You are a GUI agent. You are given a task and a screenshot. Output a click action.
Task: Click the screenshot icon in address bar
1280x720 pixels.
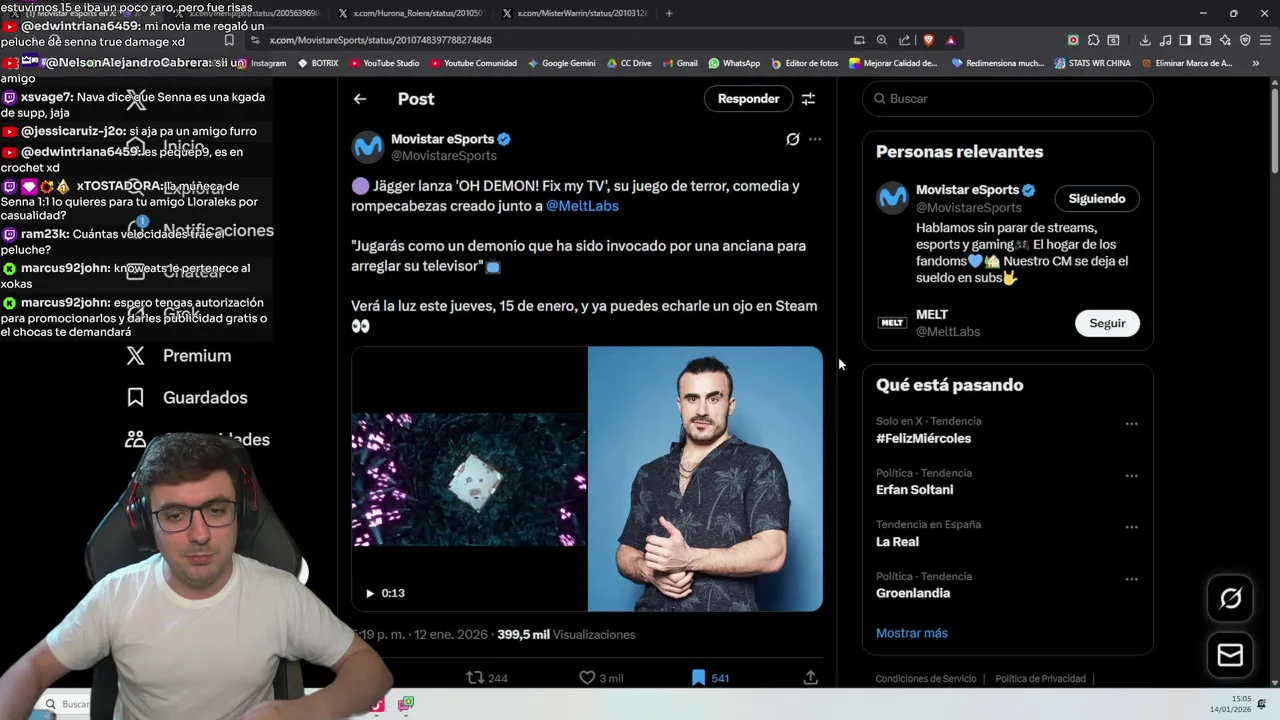(859, 40)
